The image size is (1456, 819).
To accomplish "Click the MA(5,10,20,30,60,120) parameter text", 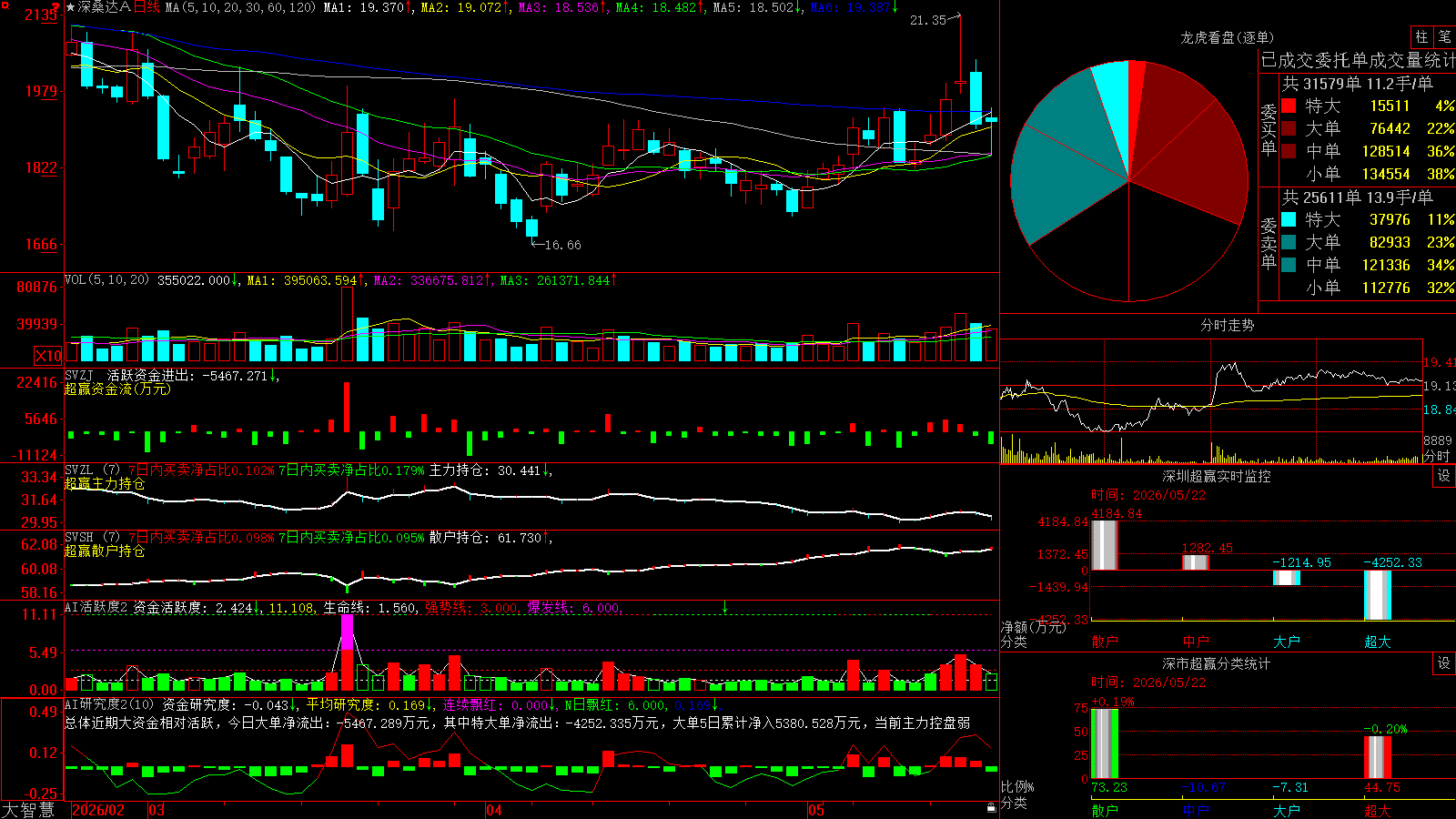I will (240, 7).
